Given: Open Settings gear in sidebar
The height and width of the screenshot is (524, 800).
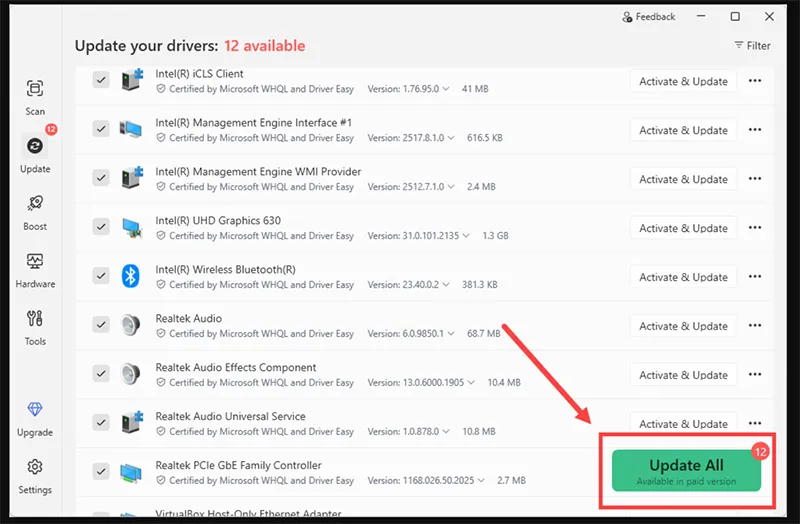Looking at the screenshot, I should pyautogui.click(x=35, y=473).
